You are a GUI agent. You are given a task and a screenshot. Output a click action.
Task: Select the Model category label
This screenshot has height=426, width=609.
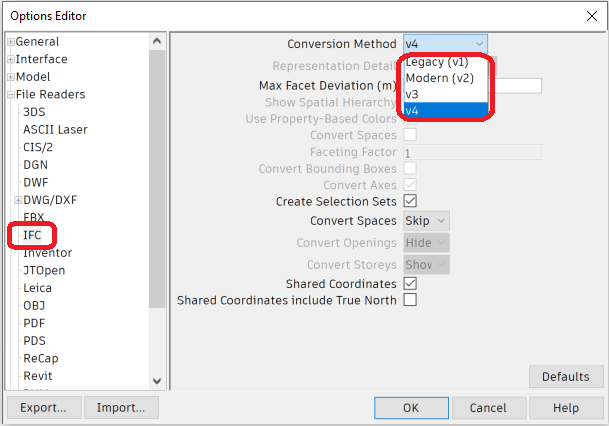pyautogui.click(x=33, y=77)
